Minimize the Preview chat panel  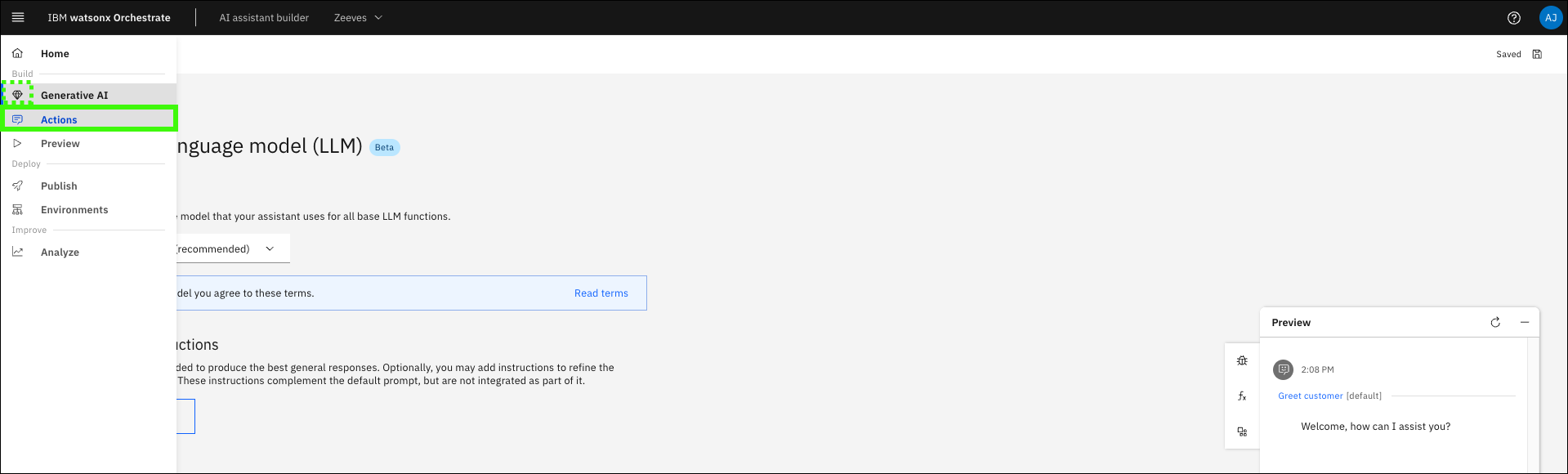pos(1525,323)
